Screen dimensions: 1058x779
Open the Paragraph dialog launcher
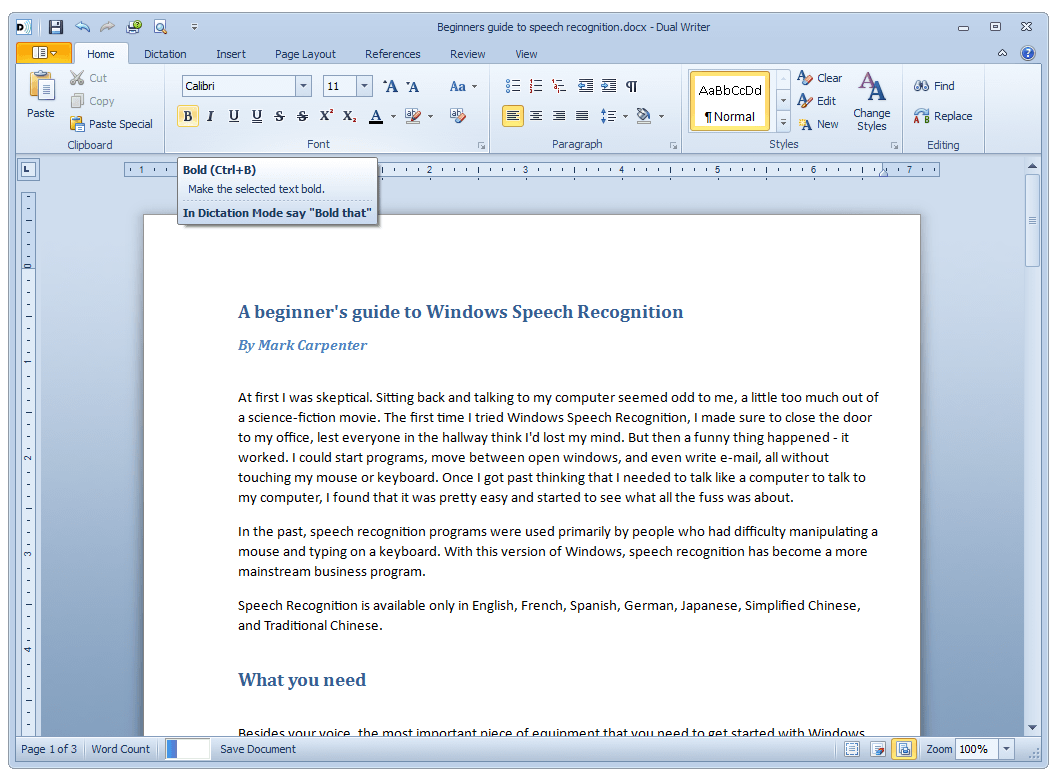point(673,145)
